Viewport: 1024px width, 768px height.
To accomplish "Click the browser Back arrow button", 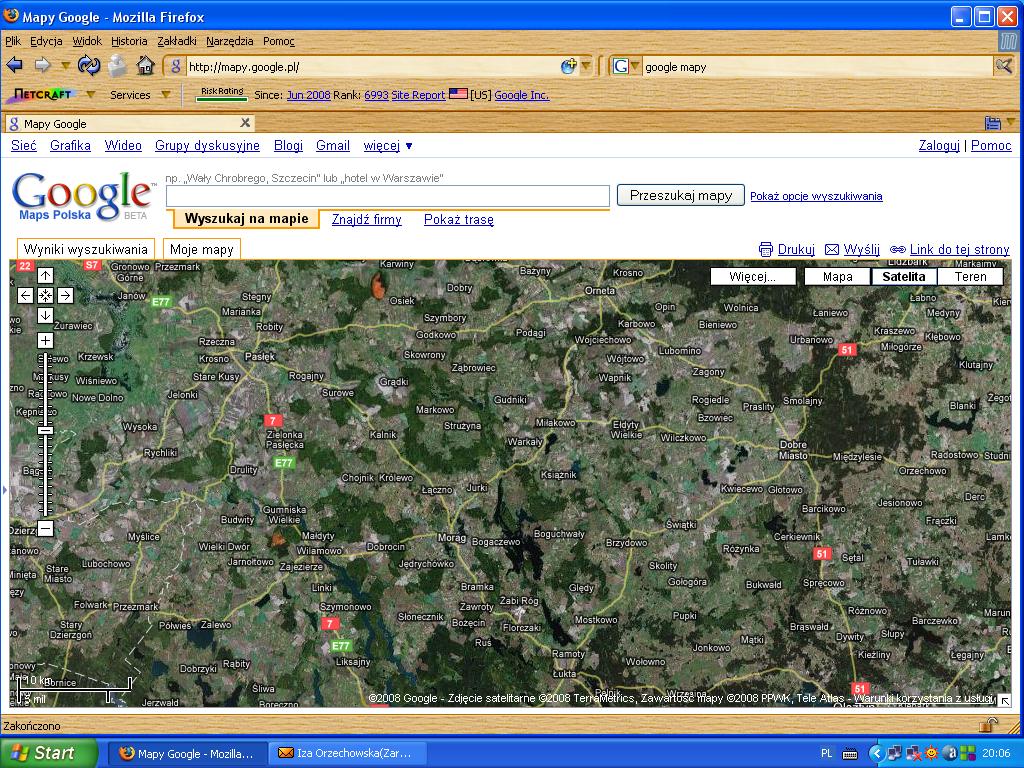I will click(x=14, y=66).
